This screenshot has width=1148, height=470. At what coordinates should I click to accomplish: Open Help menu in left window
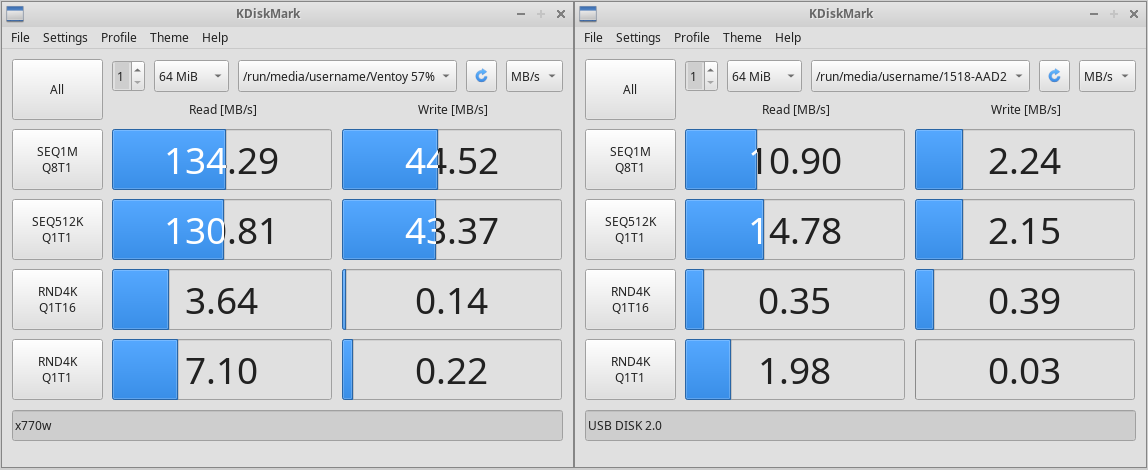click(215, 37)
